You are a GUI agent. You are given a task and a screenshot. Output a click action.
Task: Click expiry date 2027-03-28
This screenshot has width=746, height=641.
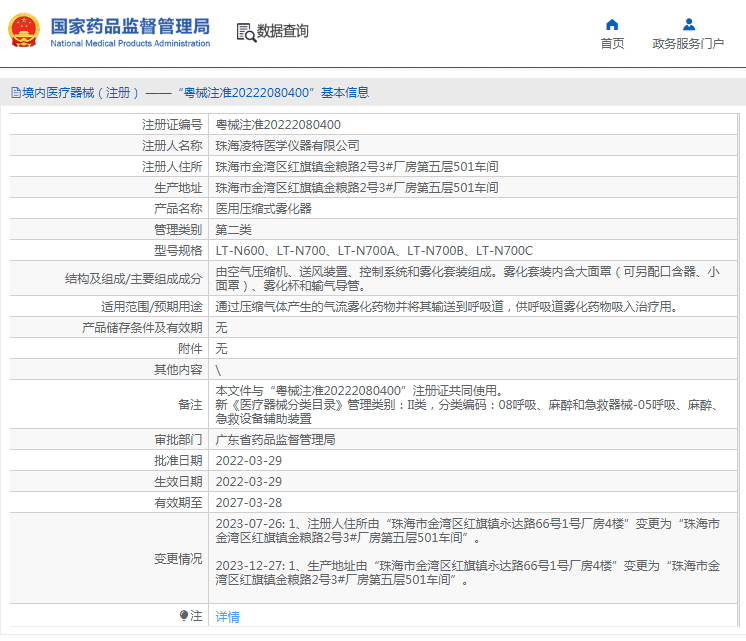248,503
